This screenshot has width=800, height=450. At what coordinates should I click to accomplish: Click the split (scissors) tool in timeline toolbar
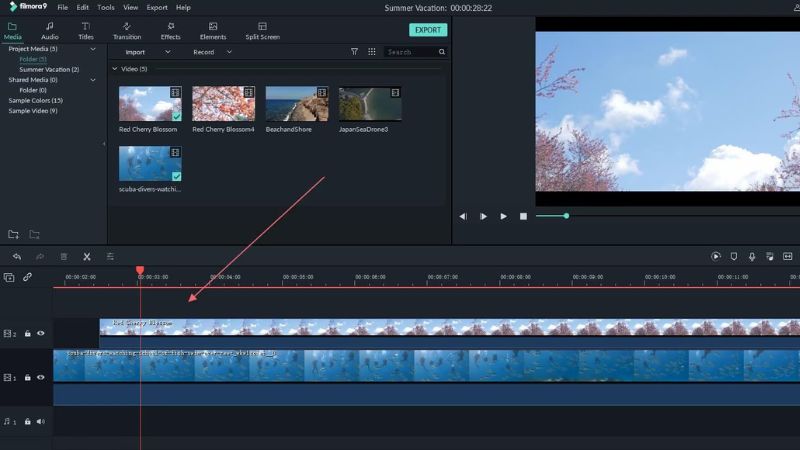pyautogui.click(x=87, y=257)
